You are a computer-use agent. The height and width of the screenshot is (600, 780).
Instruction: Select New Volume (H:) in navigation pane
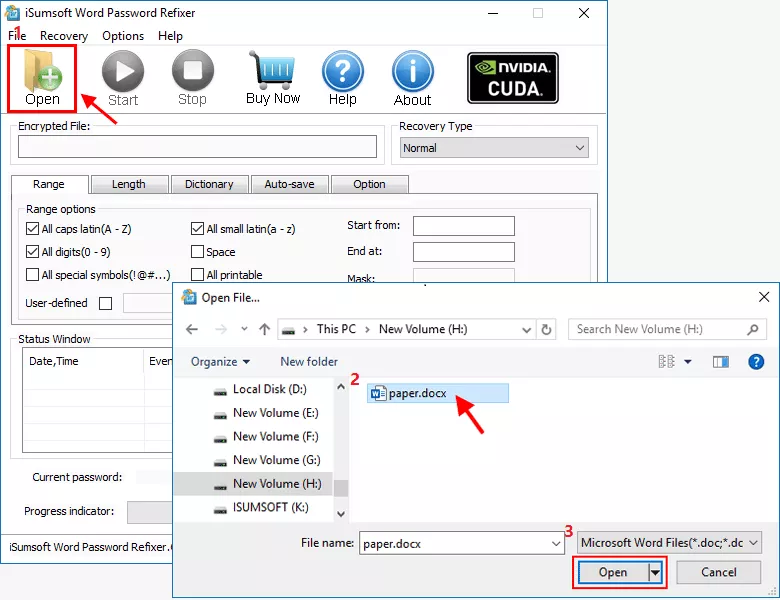pos(254,484)
